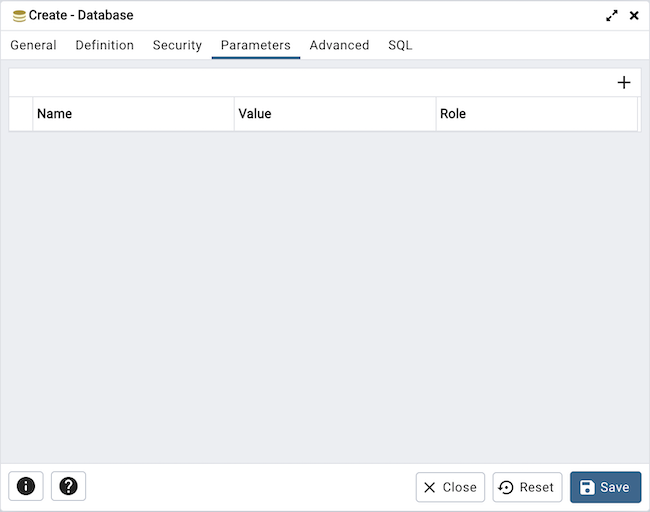The image size is (650, 512).
Task: Open the info button at bottom left
Action: tap(26, 487)
